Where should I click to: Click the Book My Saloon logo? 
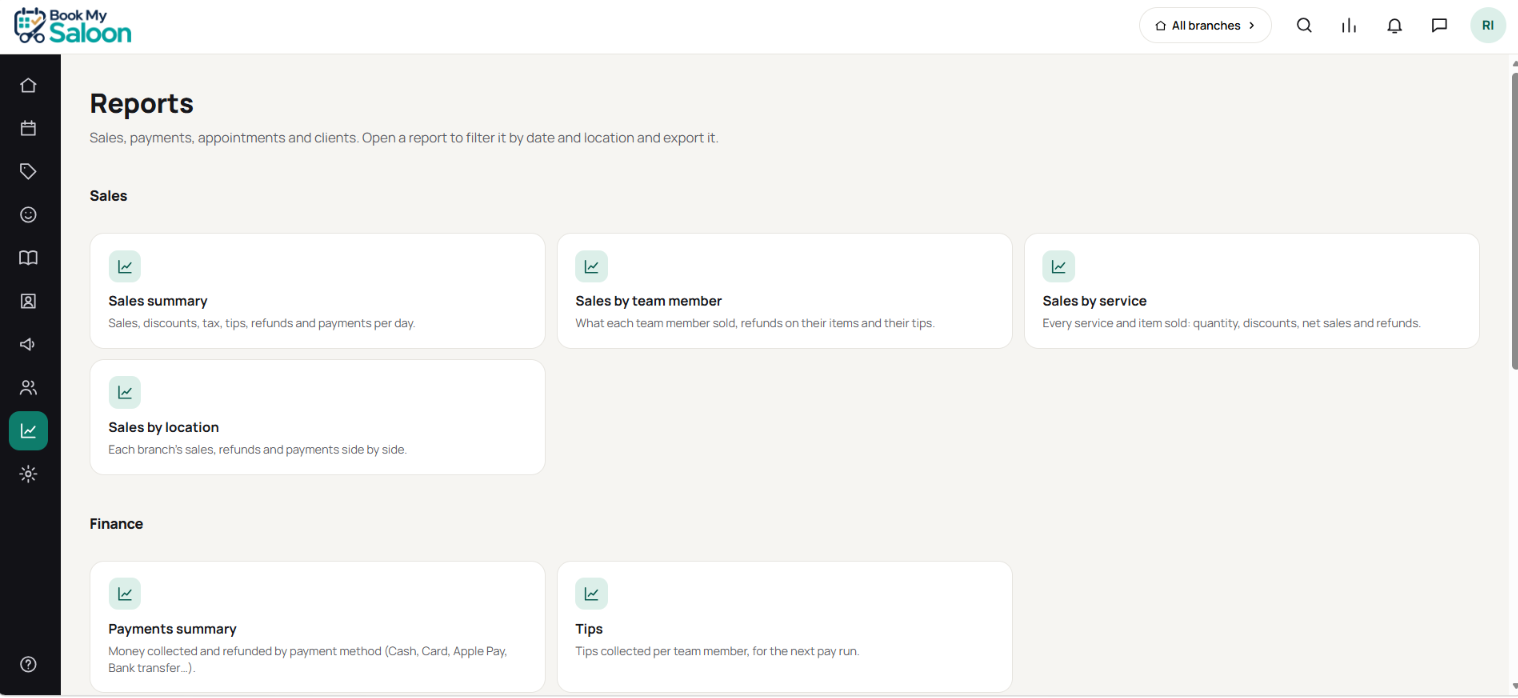73,26
